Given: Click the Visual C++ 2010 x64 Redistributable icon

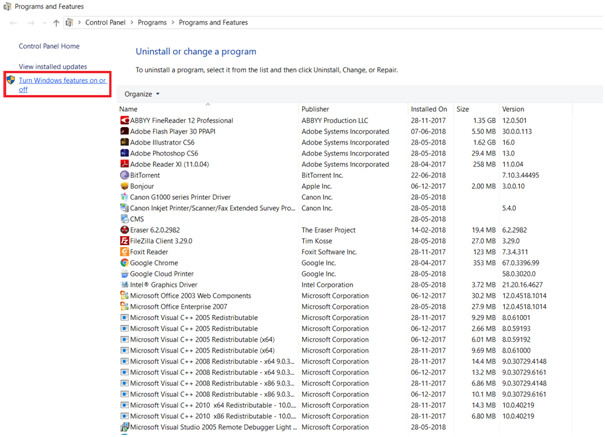Looking at the screenshot, I should pyautogui.click(x=124, y=405).
